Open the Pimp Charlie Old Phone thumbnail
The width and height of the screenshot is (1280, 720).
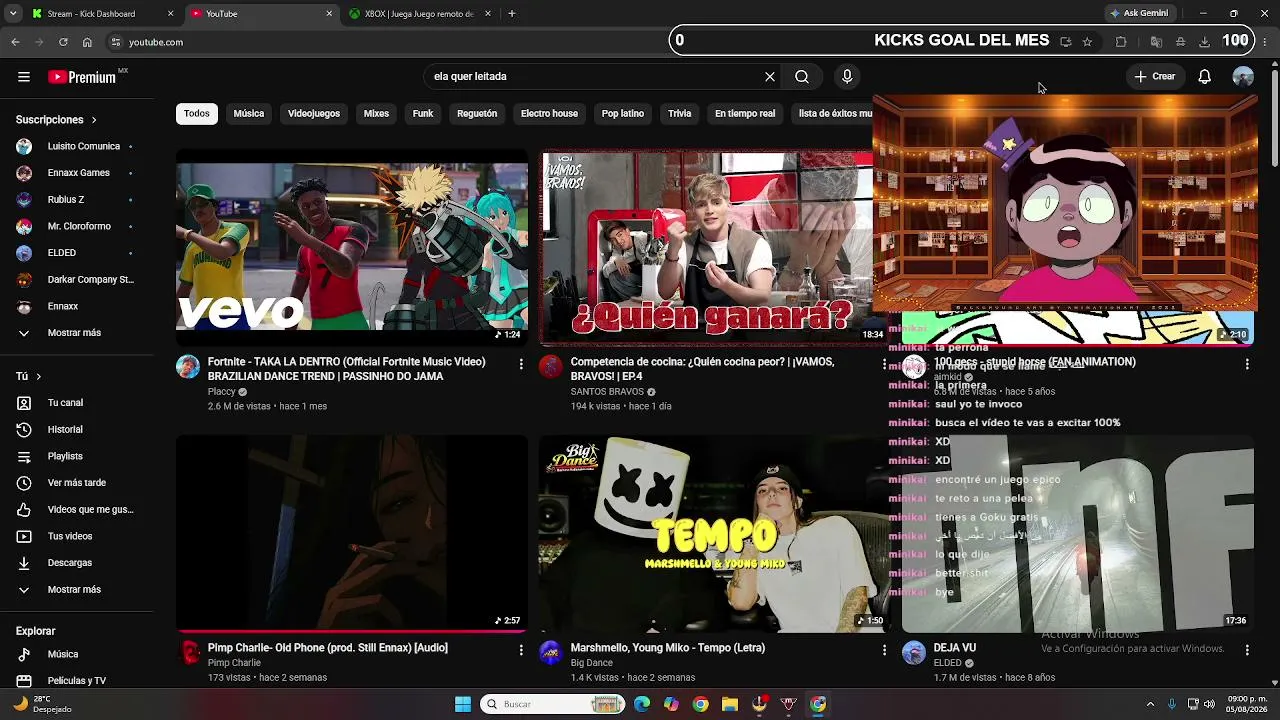[352, 532]
